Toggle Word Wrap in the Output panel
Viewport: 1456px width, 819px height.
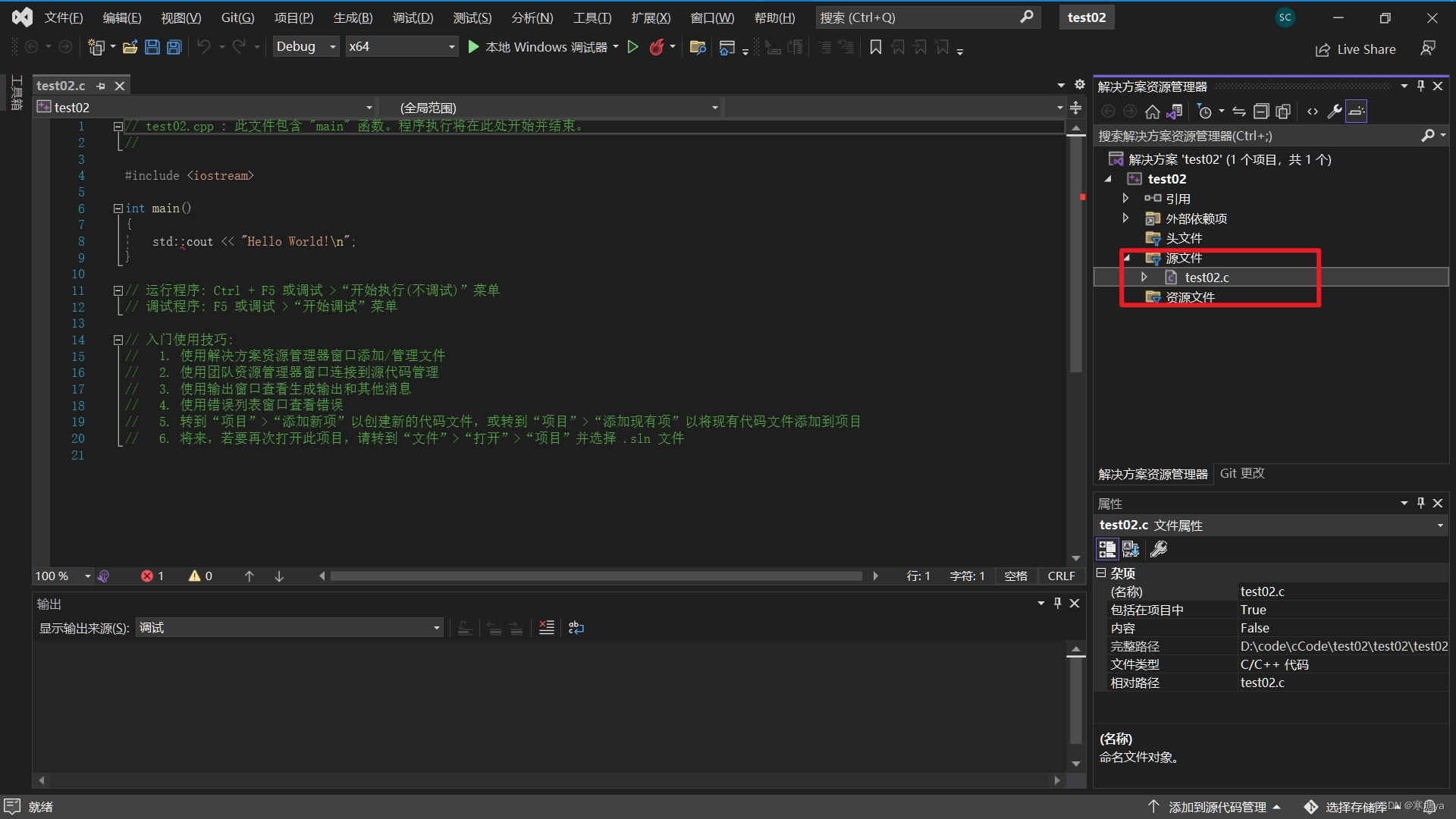pos(576,628)
